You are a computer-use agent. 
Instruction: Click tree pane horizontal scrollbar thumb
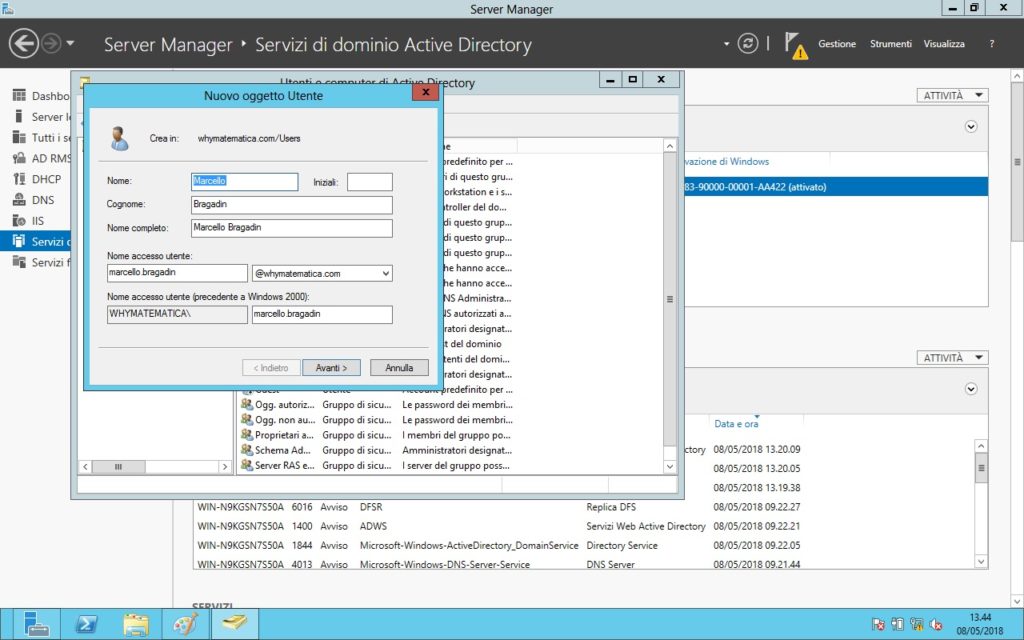point(118,466)
